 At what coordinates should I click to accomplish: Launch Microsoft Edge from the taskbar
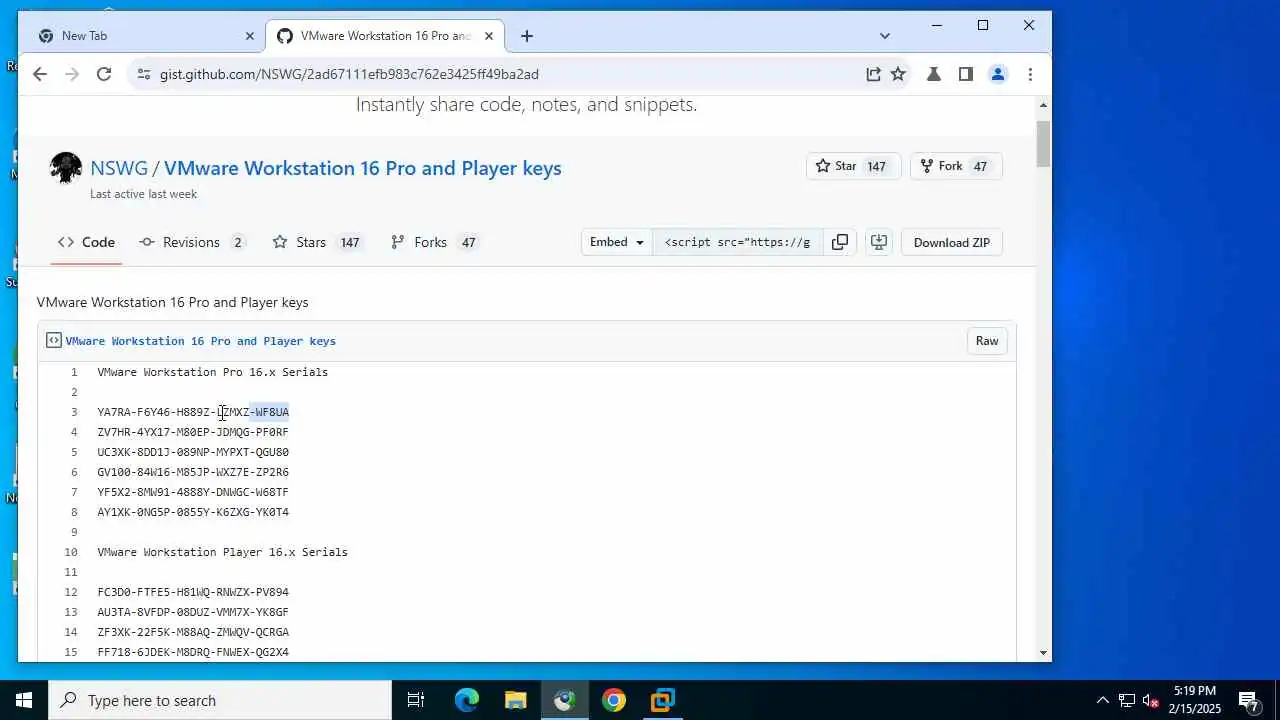466,700
